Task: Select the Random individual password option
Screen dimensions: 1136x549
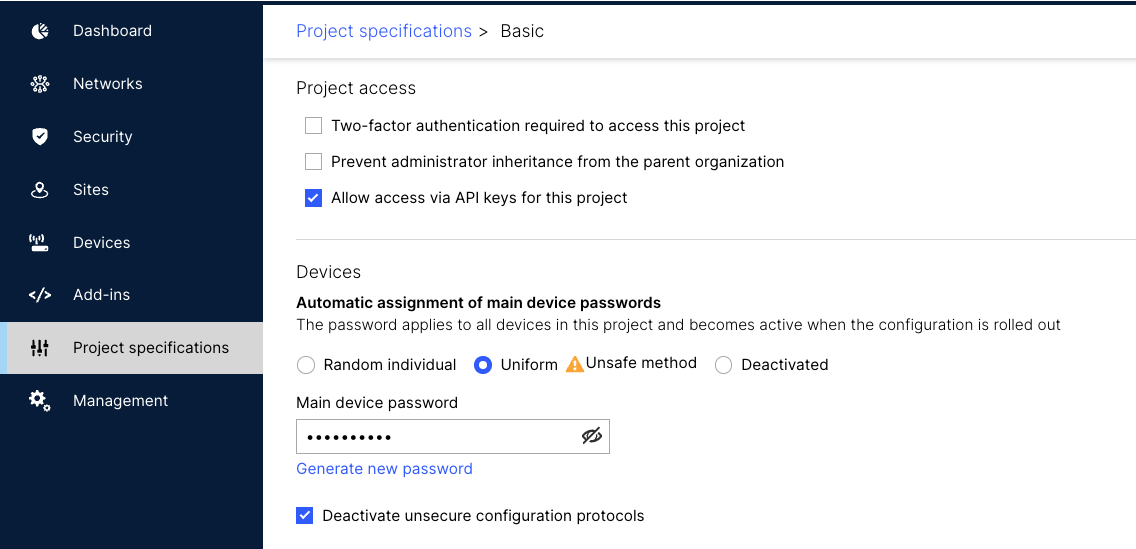Action: [x=306, y=365]
